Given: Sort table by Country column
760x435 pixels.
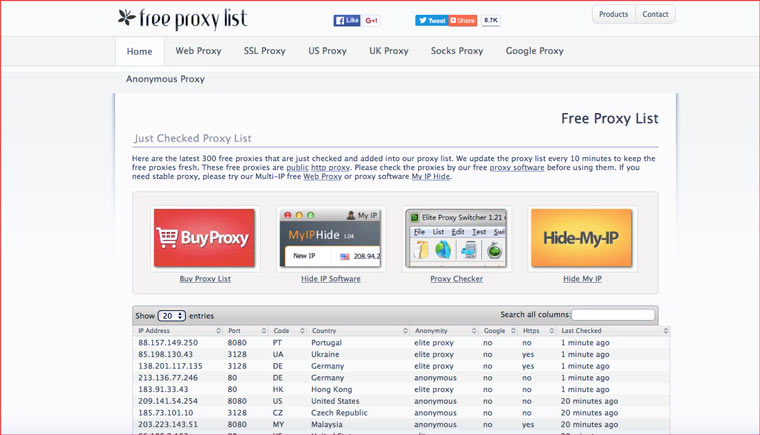Looking at the screenshot, I should [x=359, y=331].
